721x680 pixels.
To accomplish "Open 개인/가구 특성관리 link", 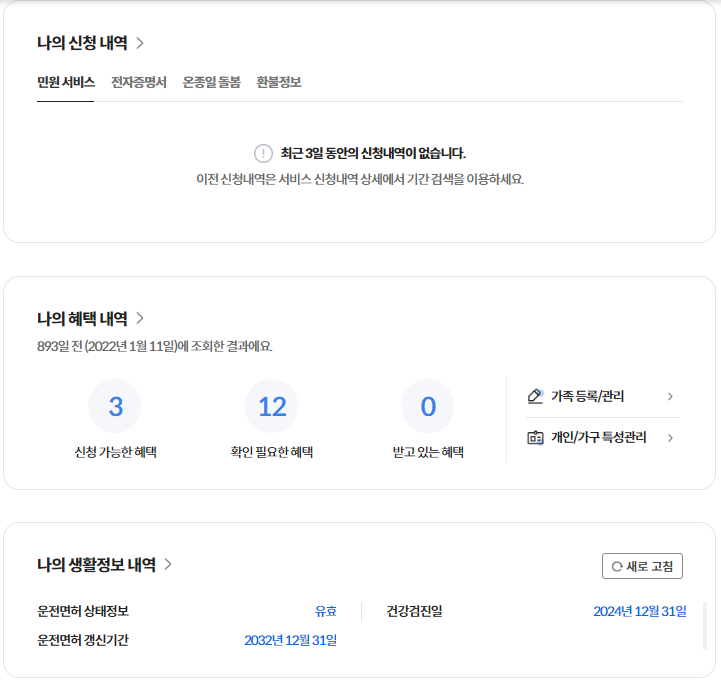I will coord(599,437).
